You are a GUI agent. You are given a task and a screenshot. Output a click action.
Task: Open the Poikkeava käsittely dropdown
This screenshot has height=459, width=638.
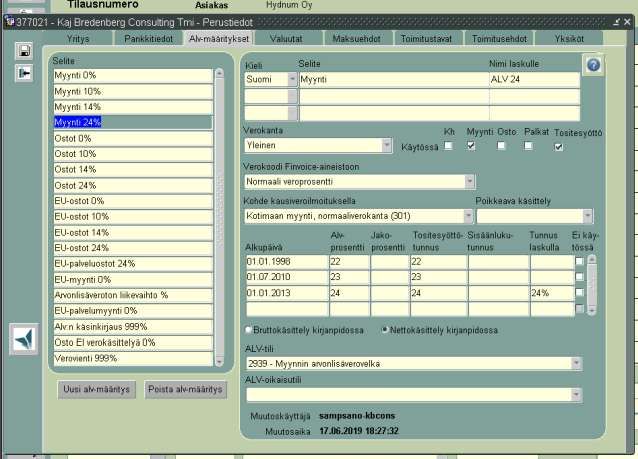pyautogui.click(x=588, y=216)
